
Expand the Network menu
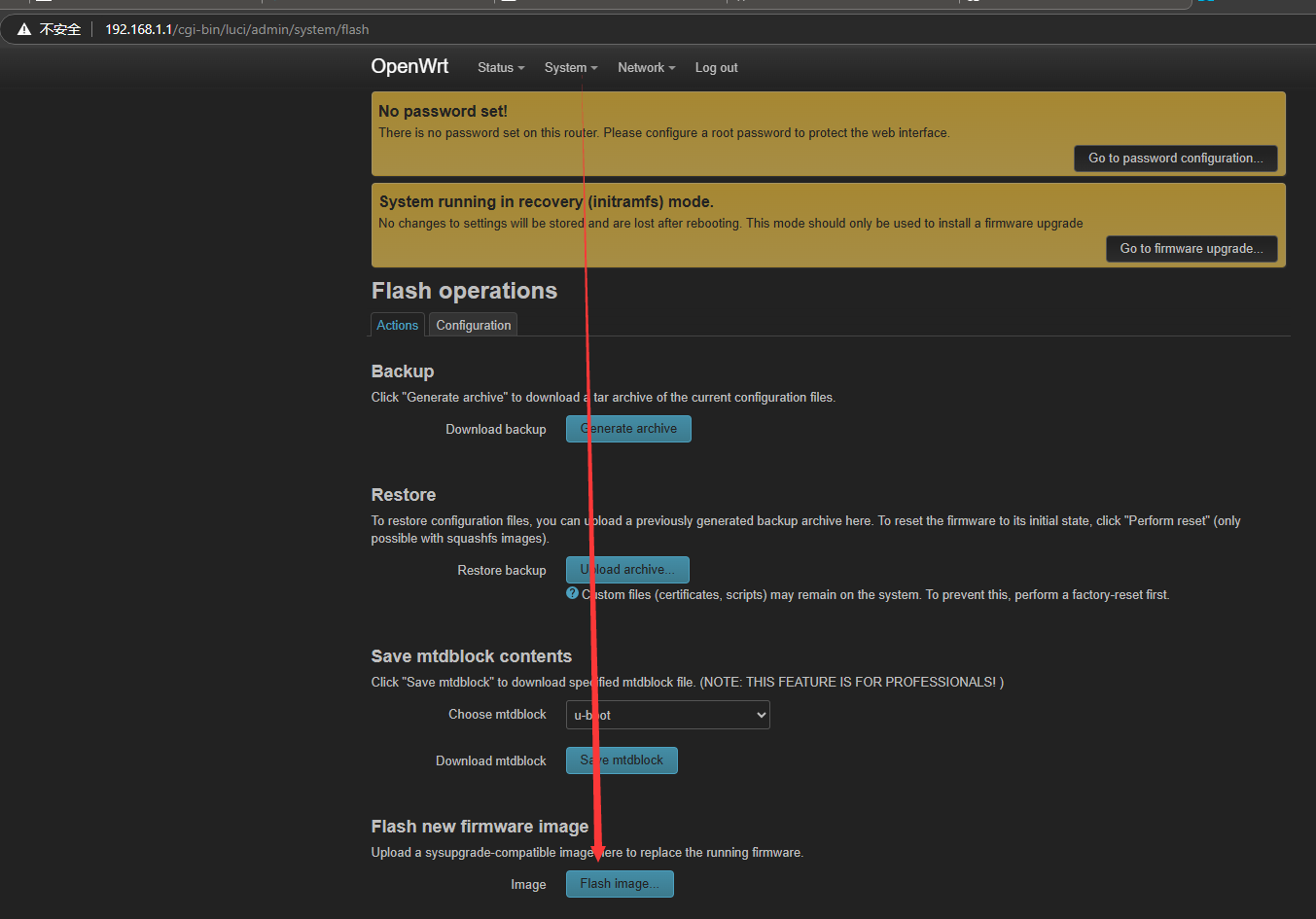coord(646,68)
